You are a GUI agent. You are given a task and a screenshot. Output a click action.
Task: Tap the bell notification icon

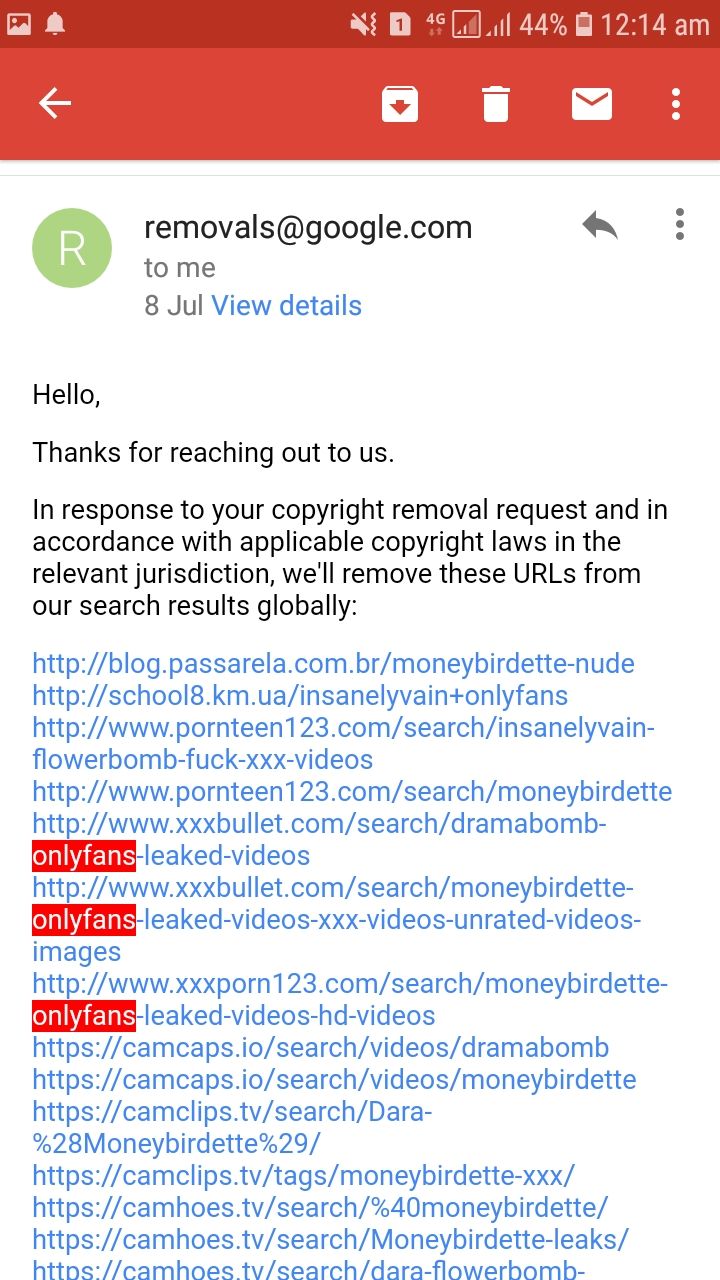[55, 24]
